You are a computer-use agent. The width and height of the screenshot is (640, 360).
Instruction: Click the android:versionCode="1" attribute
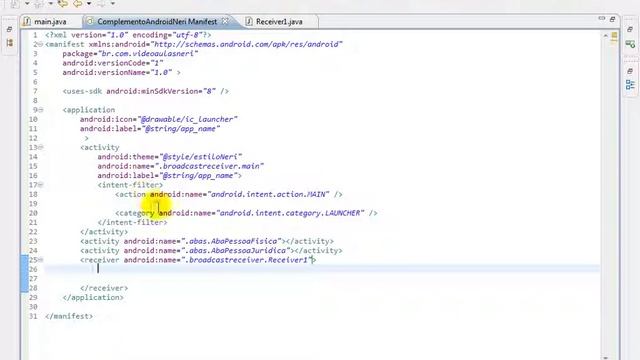(113, 63)
